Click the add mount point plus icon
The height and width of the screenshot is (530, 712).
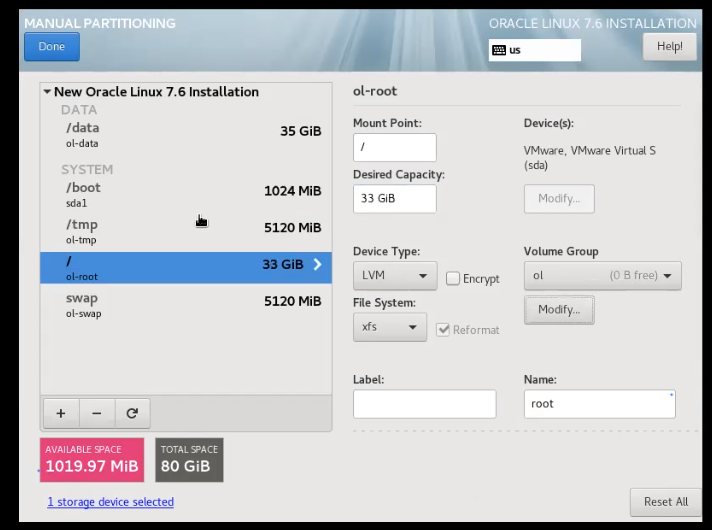(x=61, y=413)
